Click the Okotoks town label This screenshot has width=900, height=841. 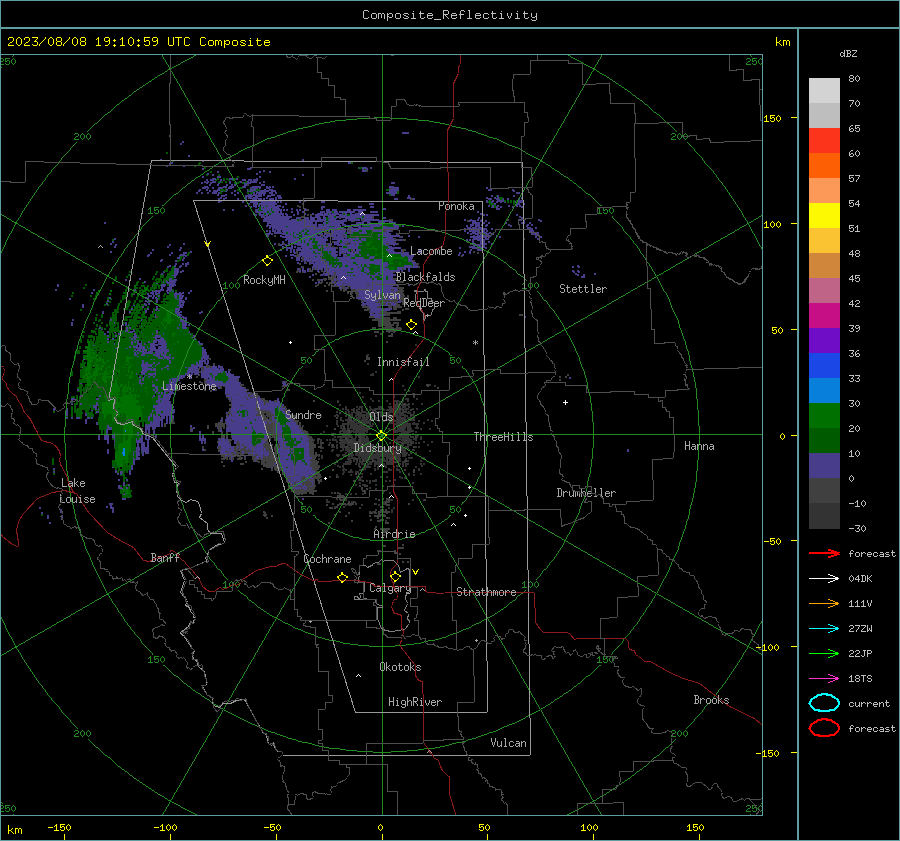click(400, 667)
